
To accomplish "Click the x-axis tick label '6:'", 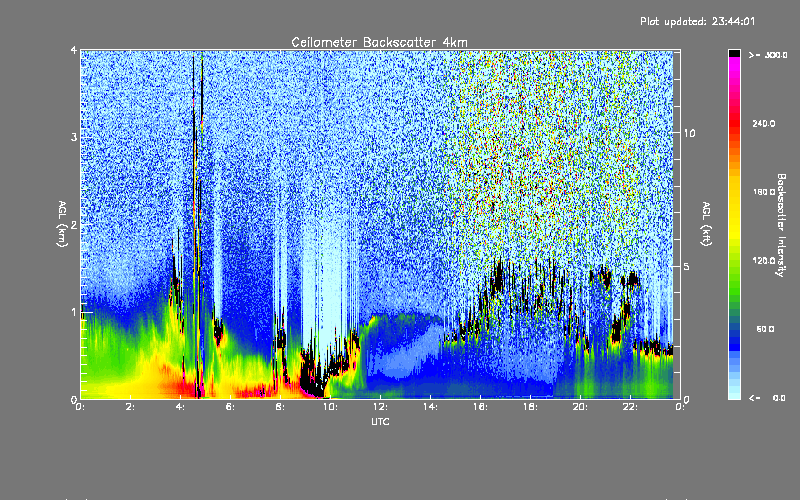I will 231,407.
